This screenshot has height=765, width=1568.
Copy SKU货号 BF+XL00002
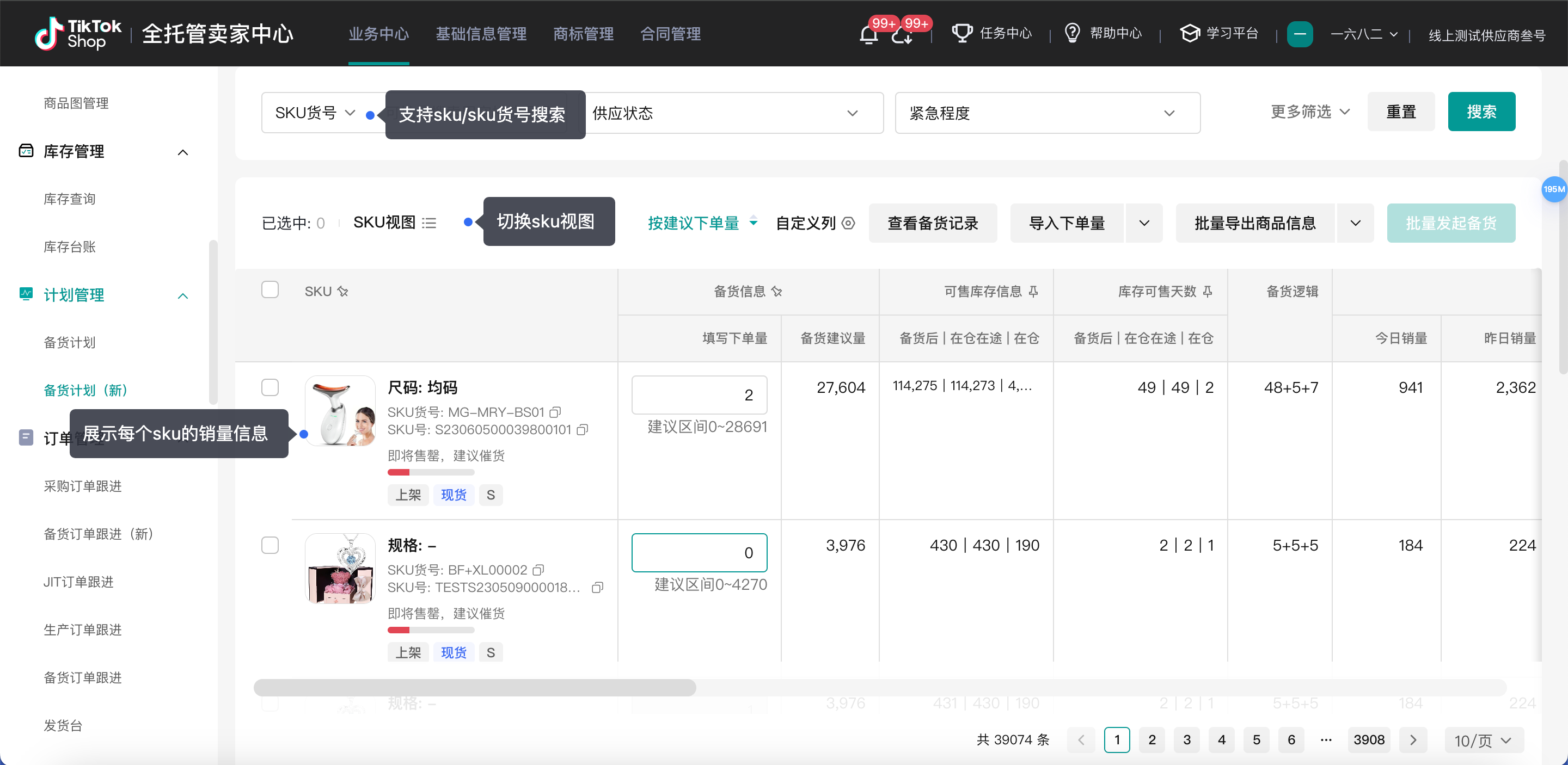pos(538,570)
